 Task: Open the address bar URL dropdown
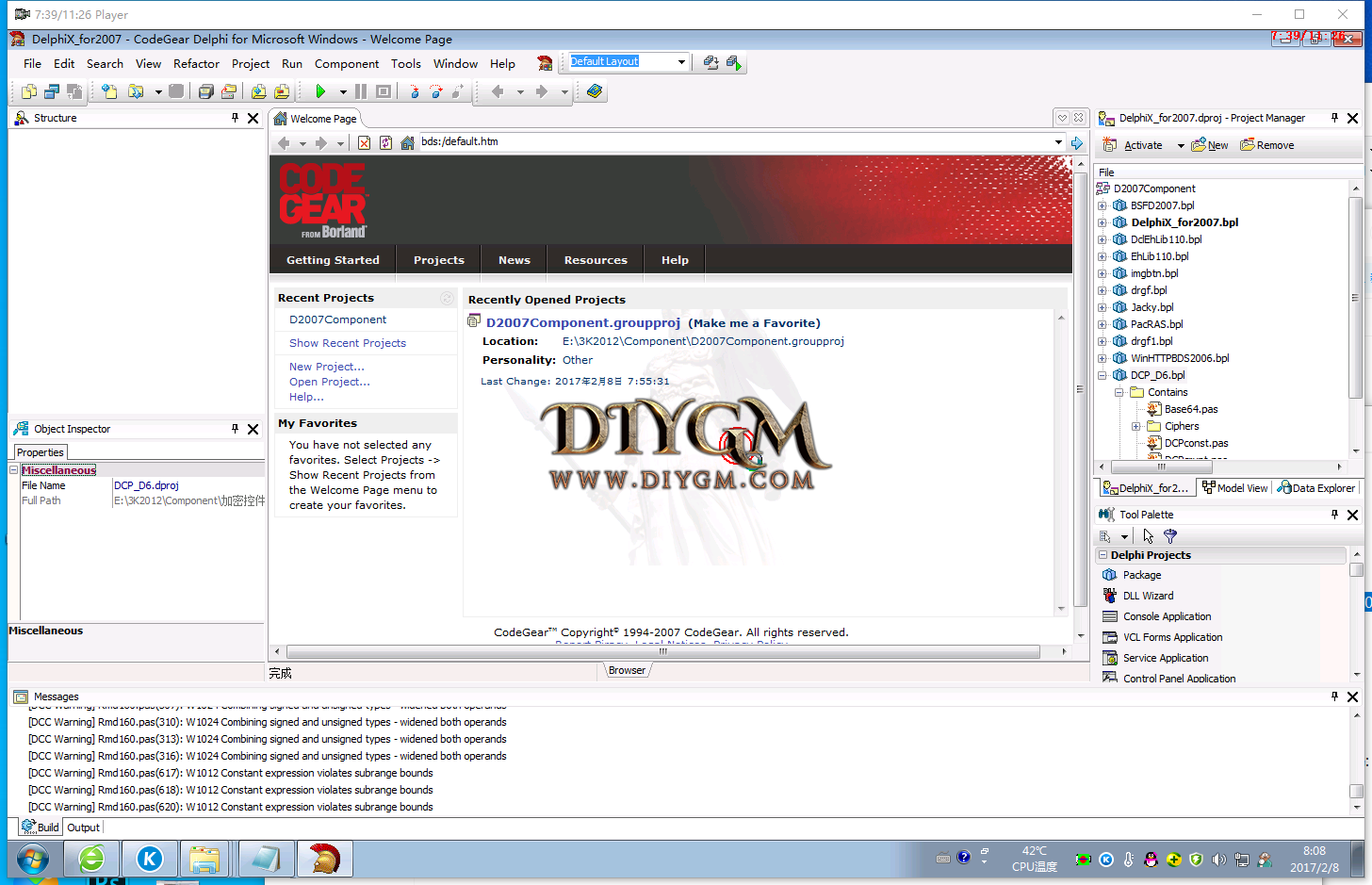tap(1058, 142)
